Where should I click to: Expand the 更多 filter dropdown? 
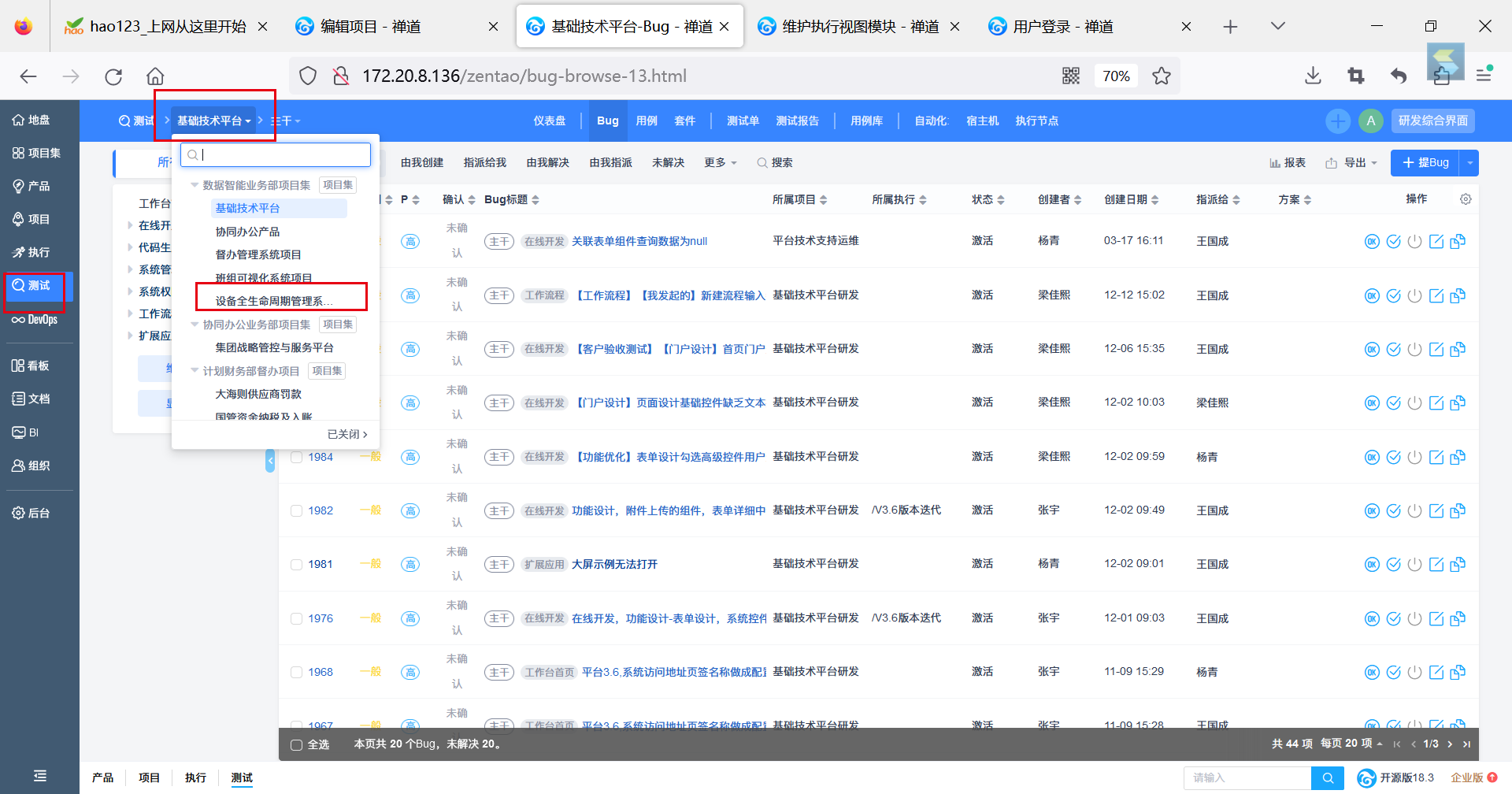pos(720,162)
